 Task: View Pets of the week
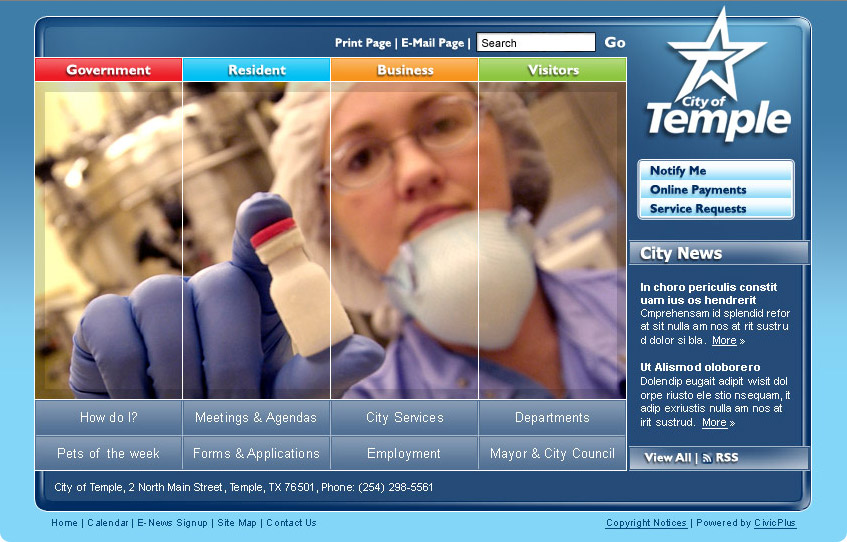coord(108,454)
